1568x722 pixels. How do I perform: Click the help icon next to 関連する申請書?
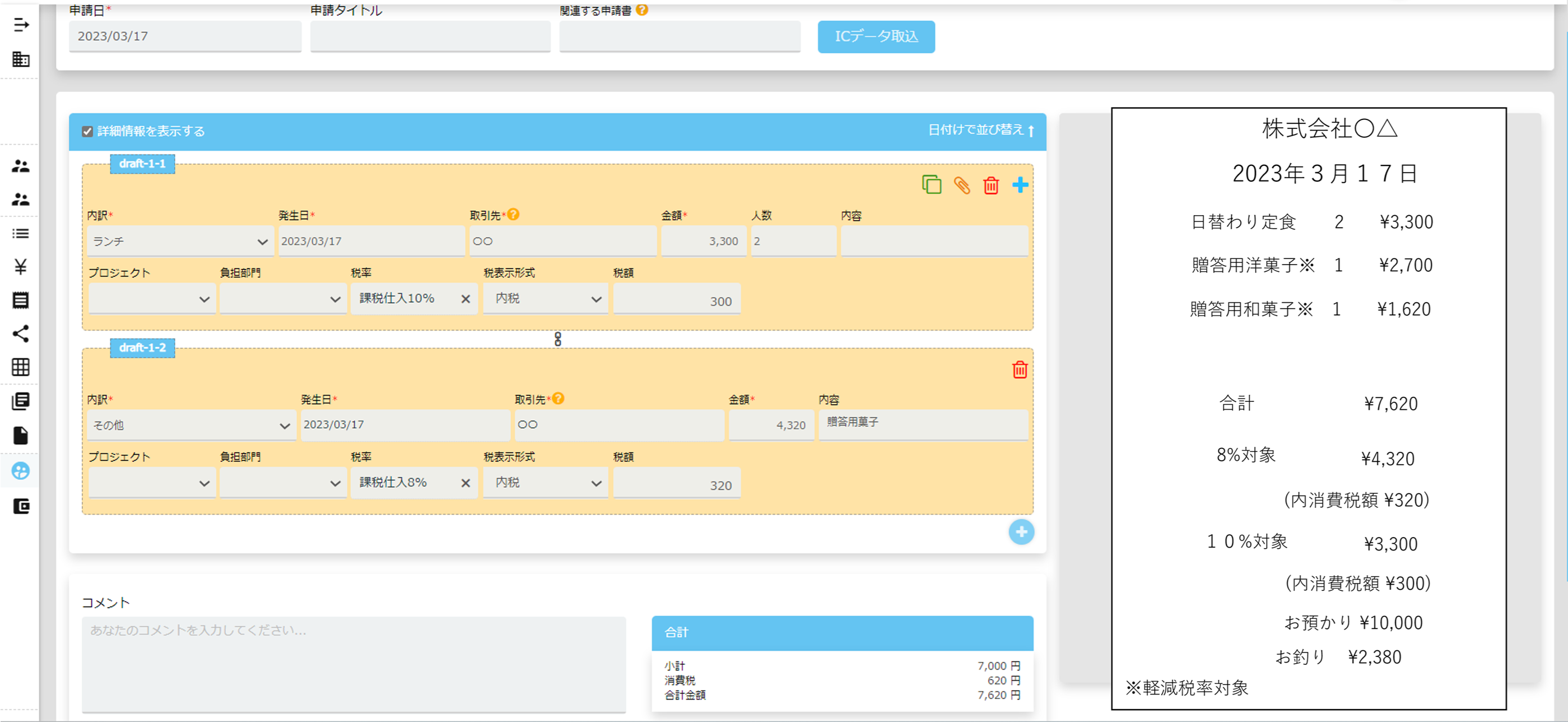tap(641, 10)
